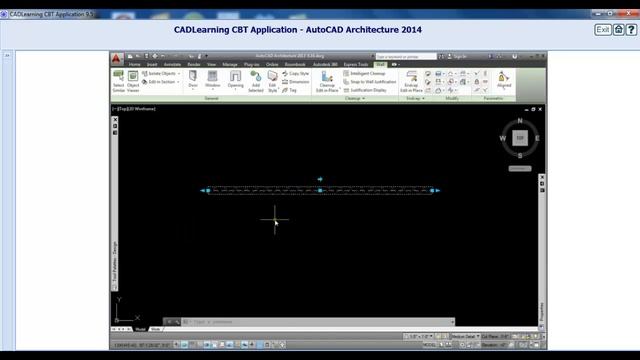The image size is (640, 360).
Task: Toggle Grid Display in status bar
Action: coord(192,345)
